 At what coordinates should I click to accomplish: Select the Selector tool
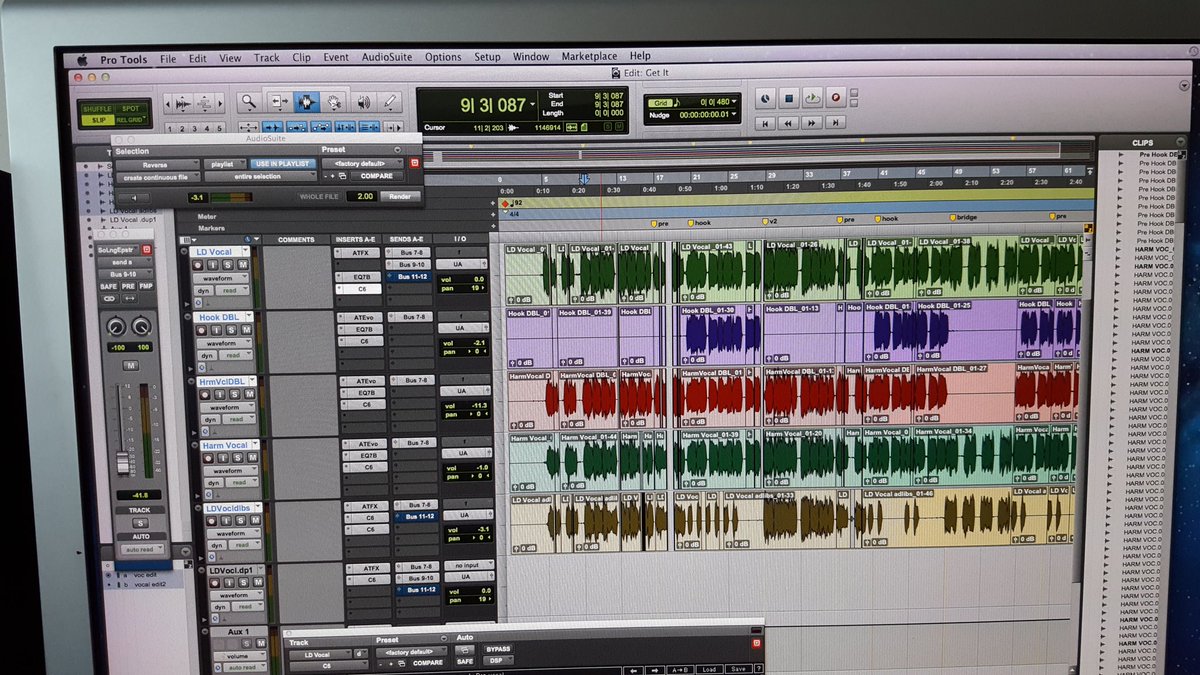pos(305,101)
